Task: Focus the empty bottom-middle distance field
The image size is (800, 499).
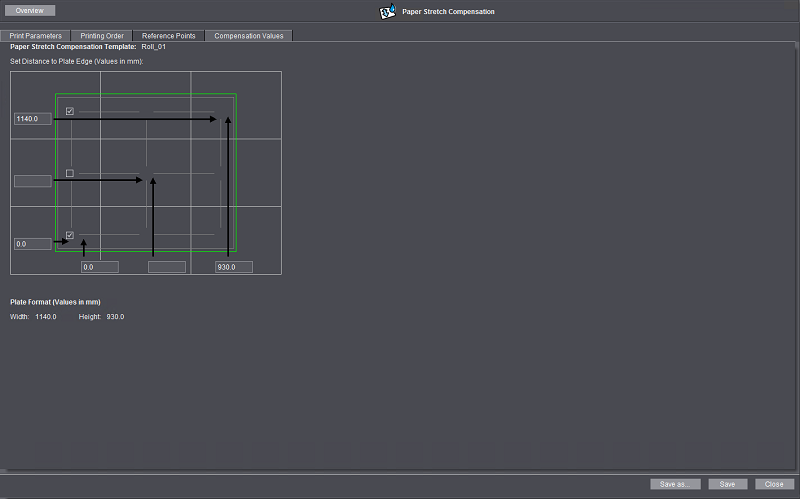Action: (x=167, y=267)
